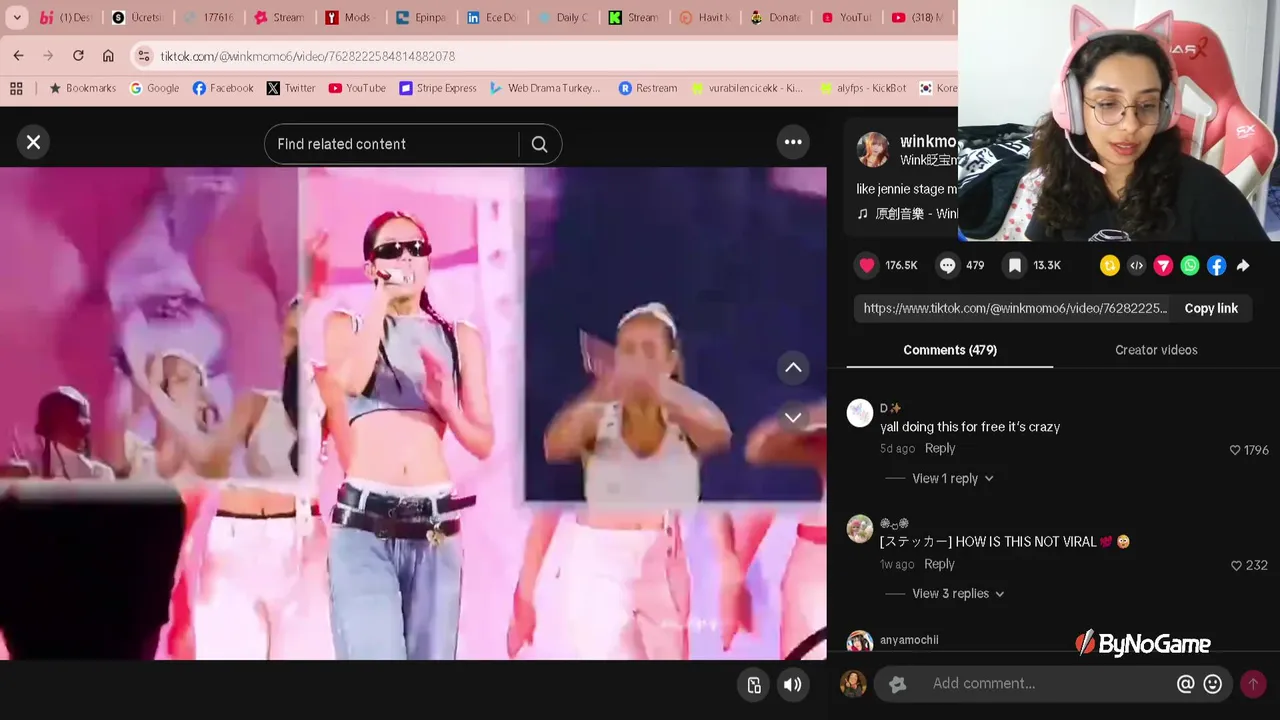The image size is (1280, 720).
Task: Open the alyfps KickBot bookmark
Action: (x=863, y=88)
